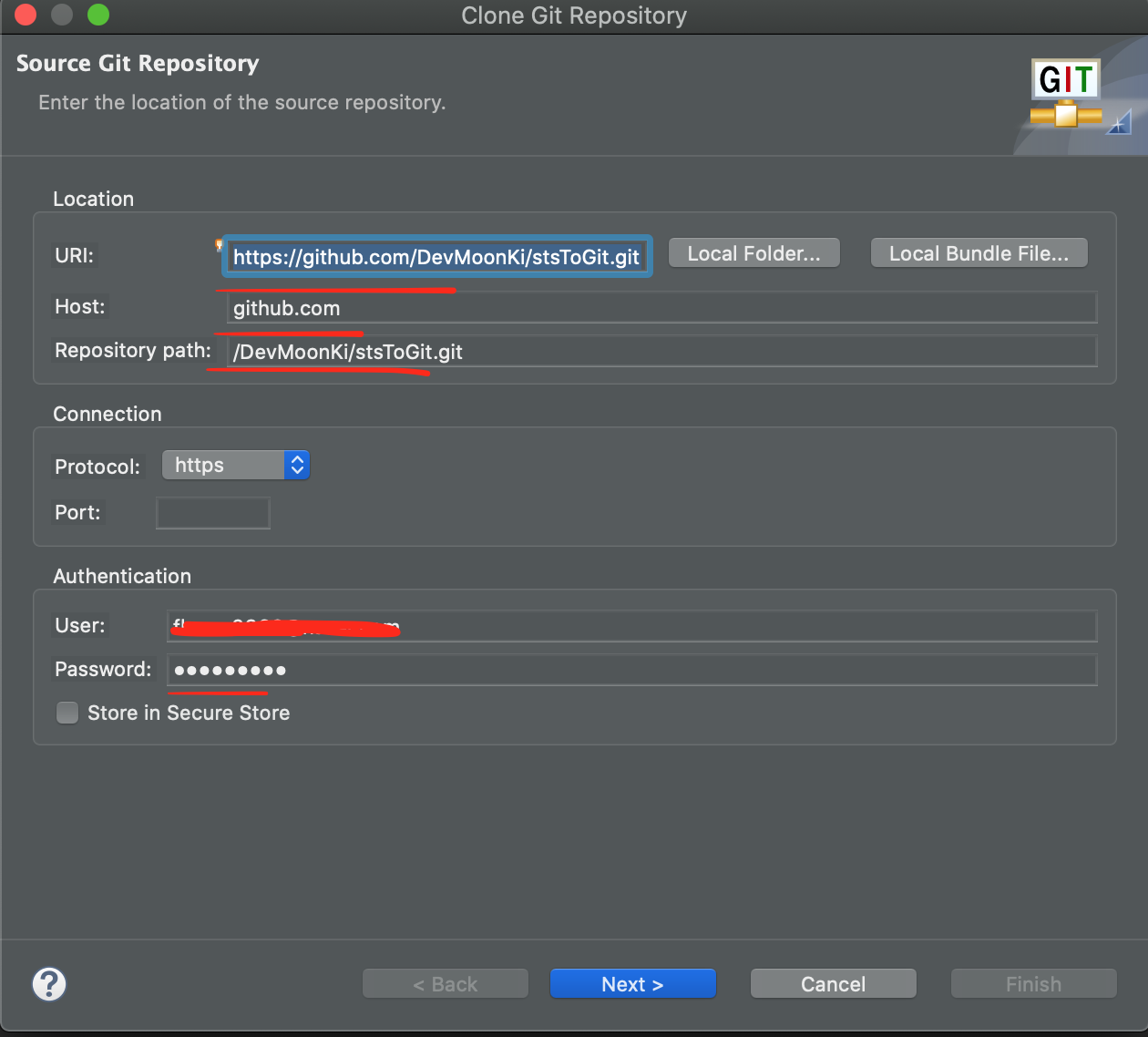Viewport: 1148px width, 1037px height.
Task: Focus the URI input field
Action: point(437,257)
